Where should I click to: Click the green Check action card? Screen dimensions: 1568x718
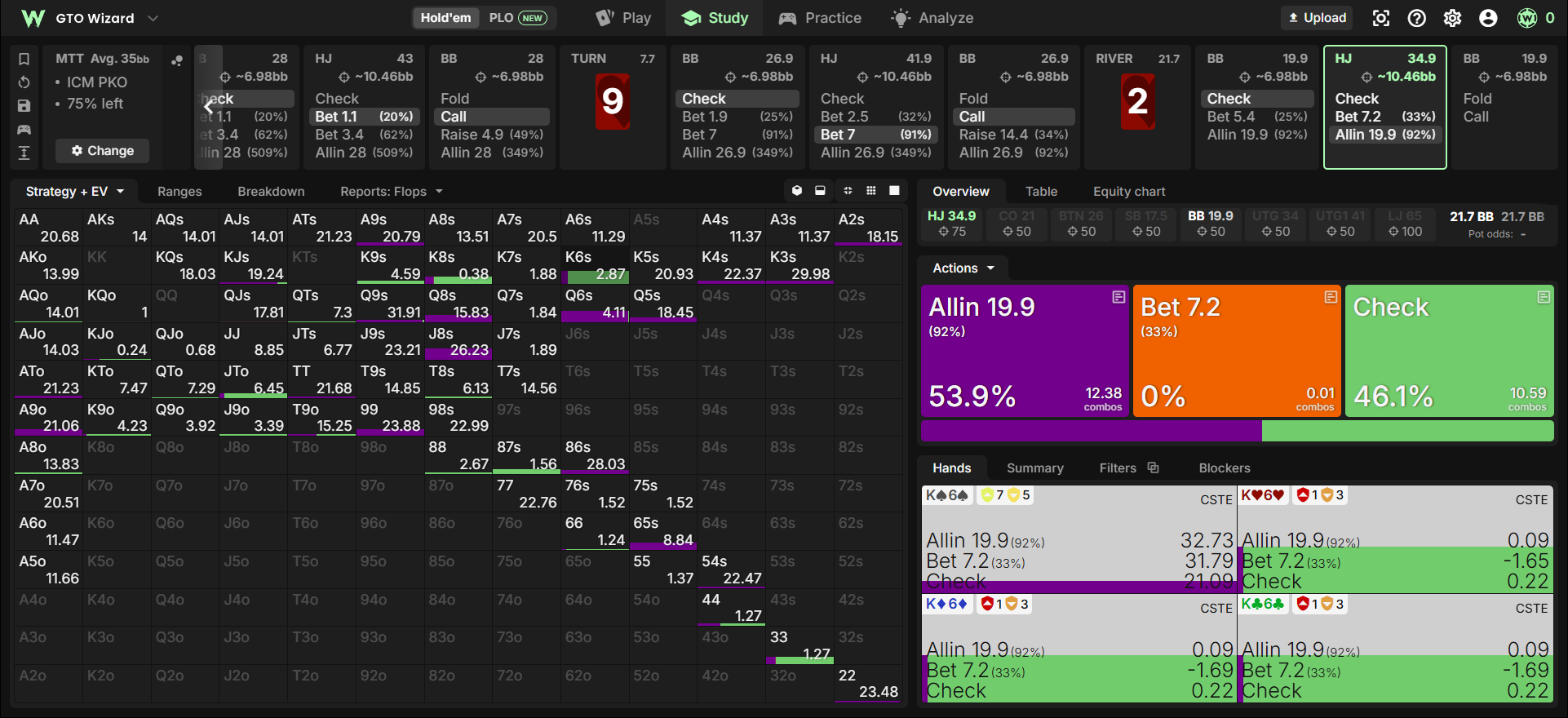coord(1449,351)
